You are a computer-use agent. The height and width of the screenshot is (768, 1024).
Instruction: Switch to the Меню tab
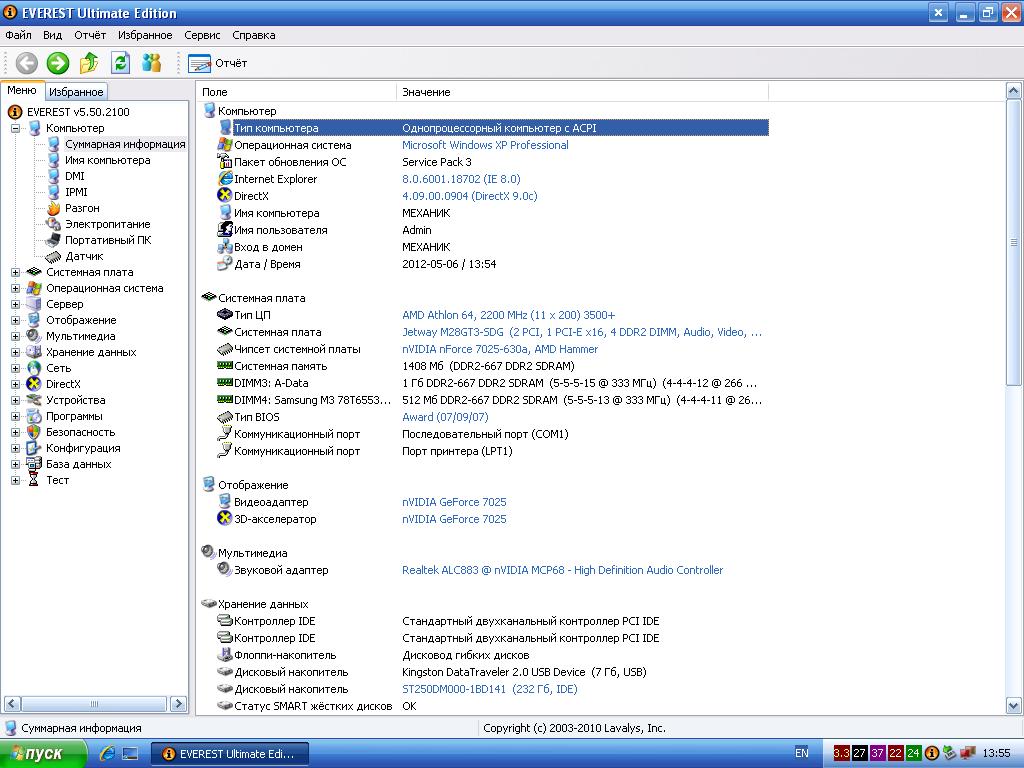[x=22, y=90]
